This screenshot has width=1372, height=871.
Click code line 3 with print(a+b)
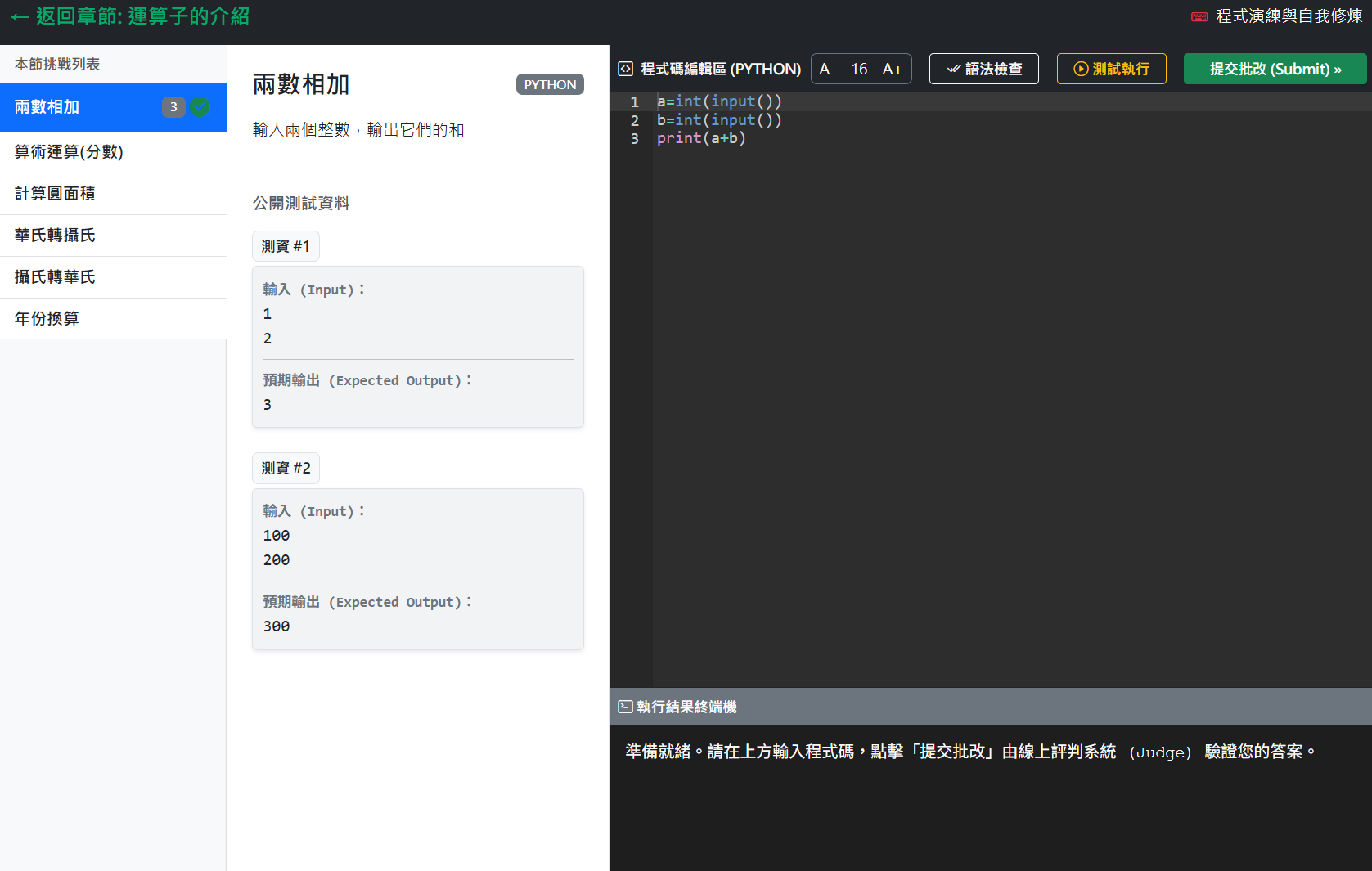tap(701, 138)
